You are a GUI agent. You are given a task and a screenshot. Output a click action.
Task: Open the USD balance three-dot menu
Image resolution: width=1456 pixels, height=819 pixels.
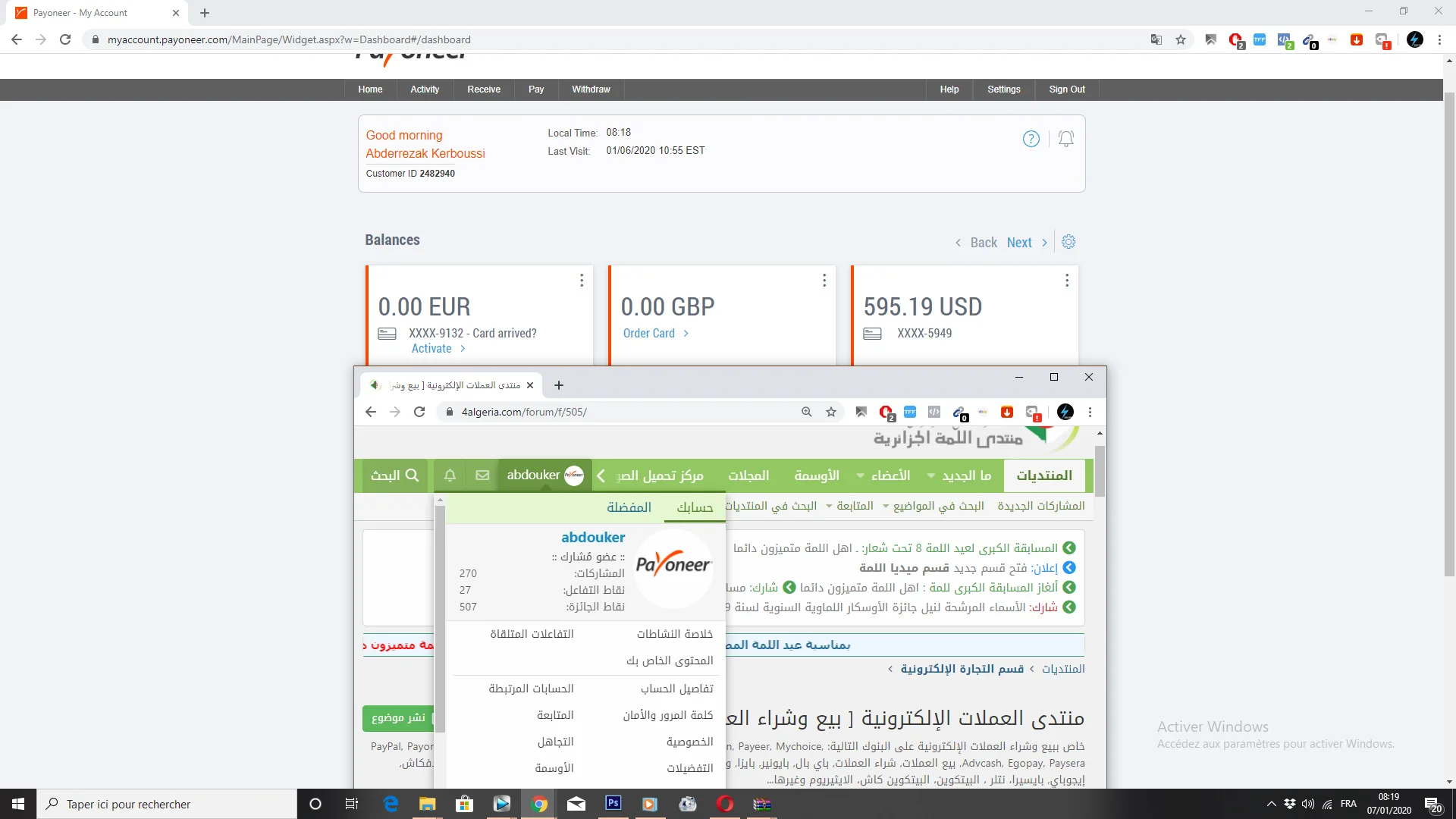(x=1067, y=281)
